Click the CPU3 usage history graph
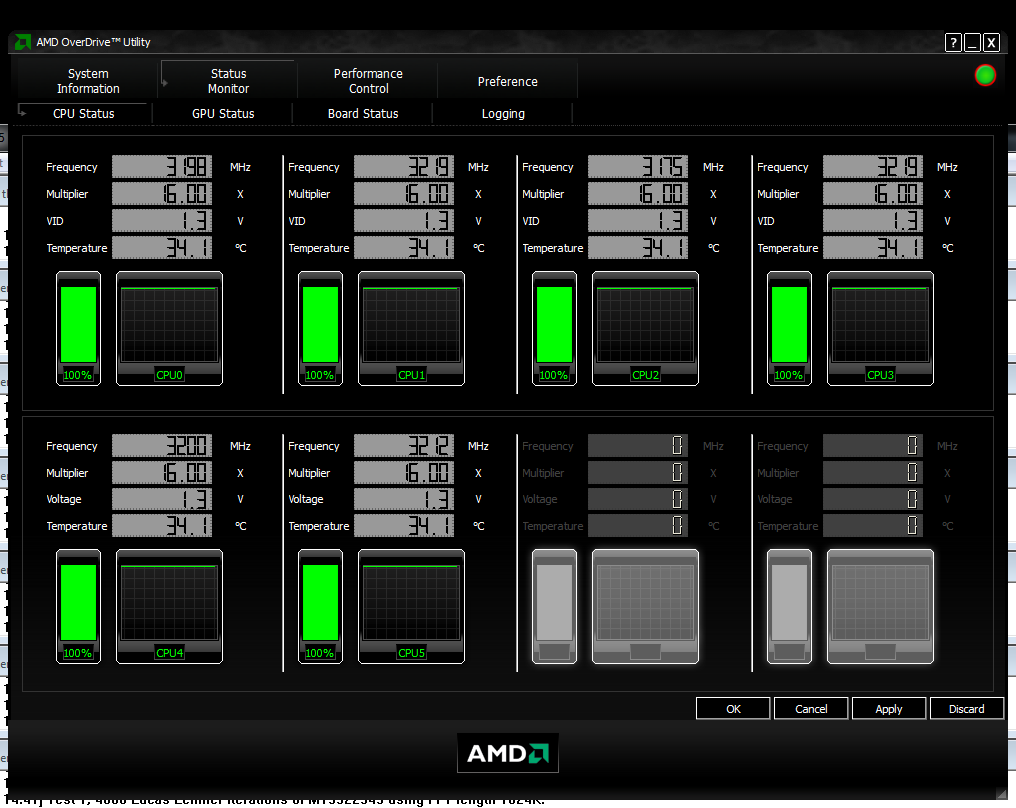Screen dimensions: 1016x808 click(880, 329)
